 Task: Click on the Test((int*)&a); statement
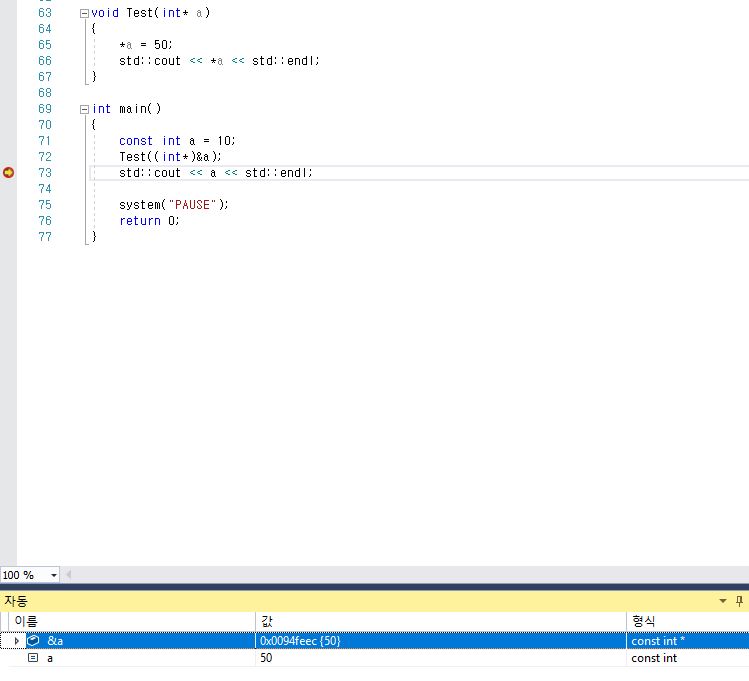point(170,157)
